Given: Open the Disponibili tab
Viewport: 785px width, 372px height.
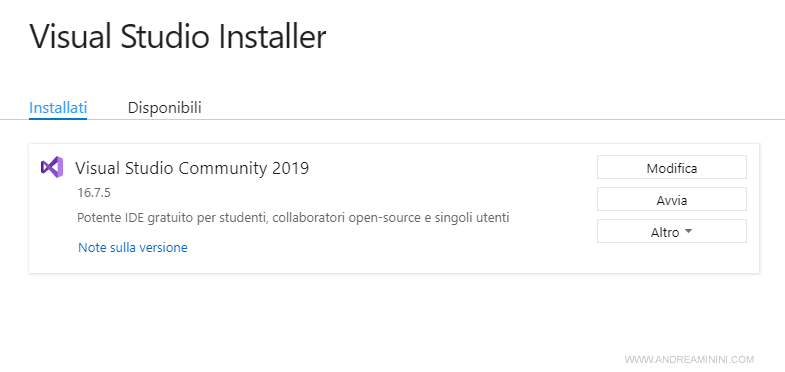Looking at the screenshot, I should [x=165, y=108].
